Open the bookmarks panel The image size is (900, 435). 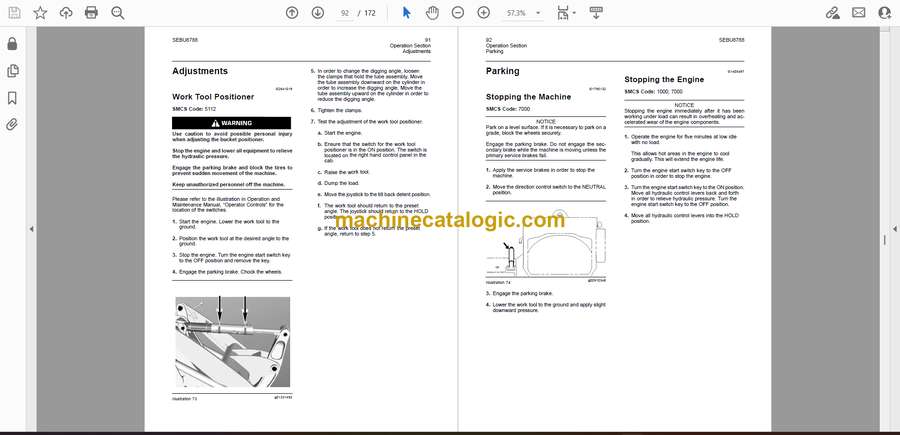(x=12, y=98)
